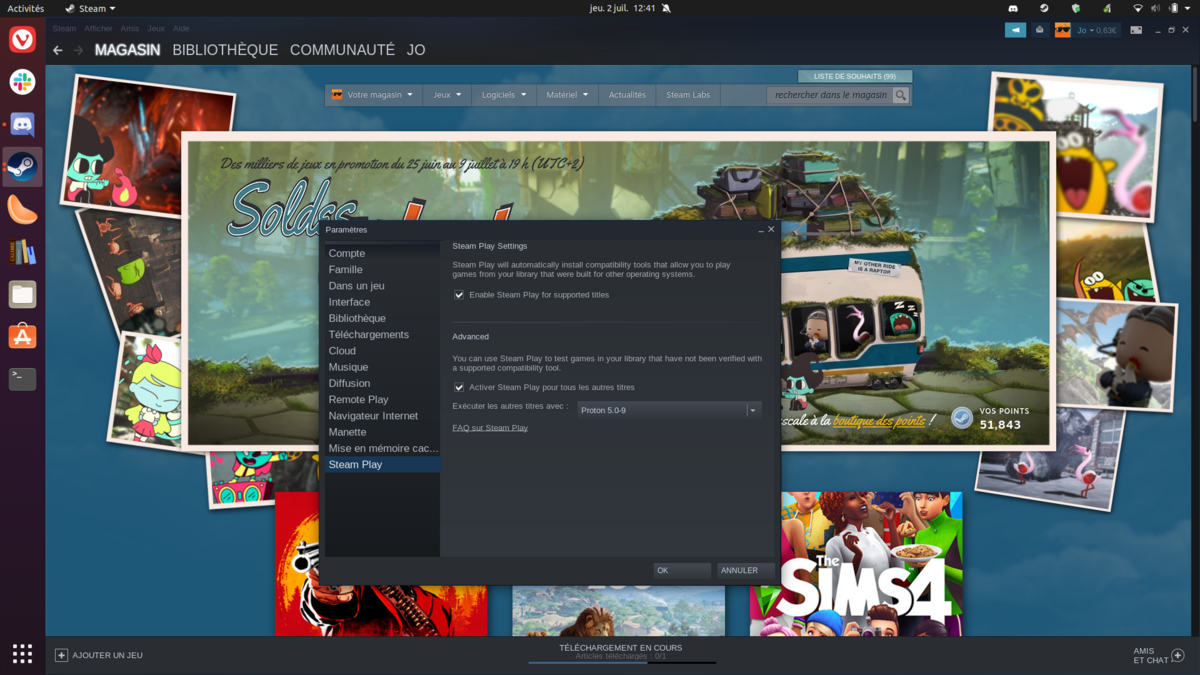Open the Steam inbox envelope icon
The width and height of the screenshot is (1200, 675).
click(x=1039, y=30)
